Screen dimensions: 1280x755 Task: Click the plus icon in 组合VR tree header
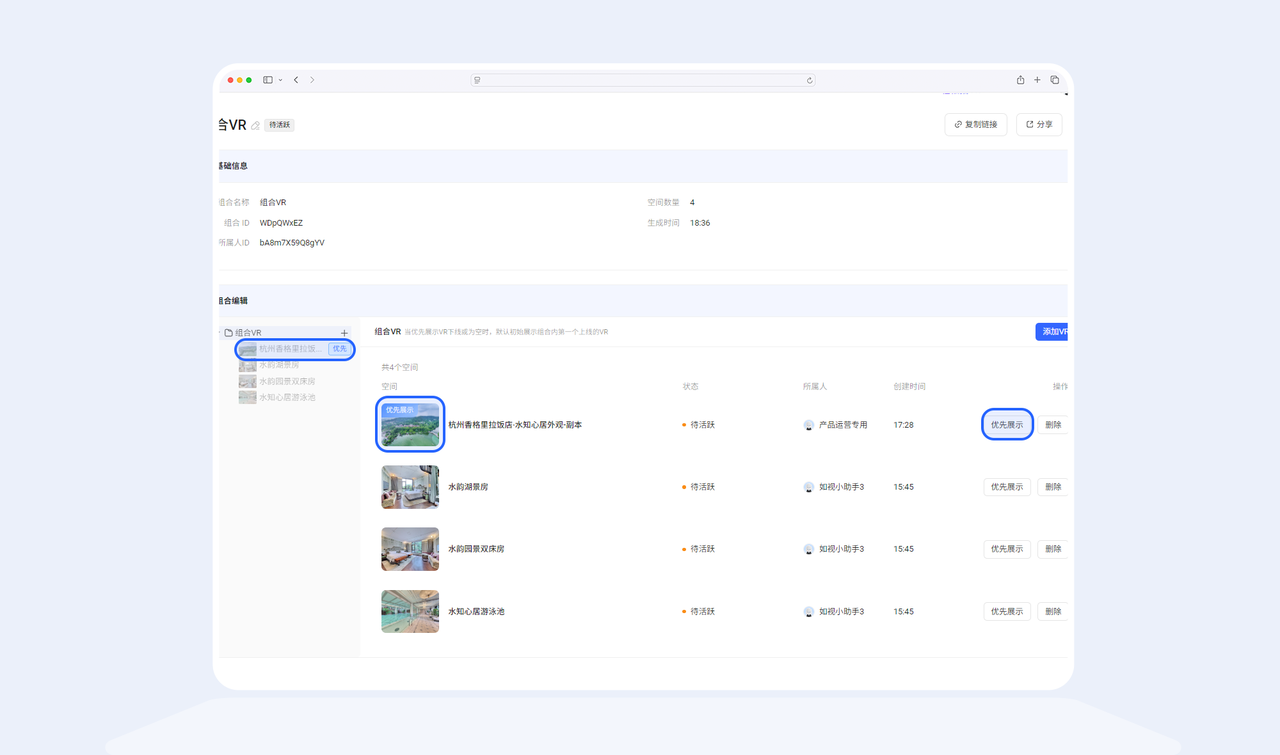pos(344,333)
